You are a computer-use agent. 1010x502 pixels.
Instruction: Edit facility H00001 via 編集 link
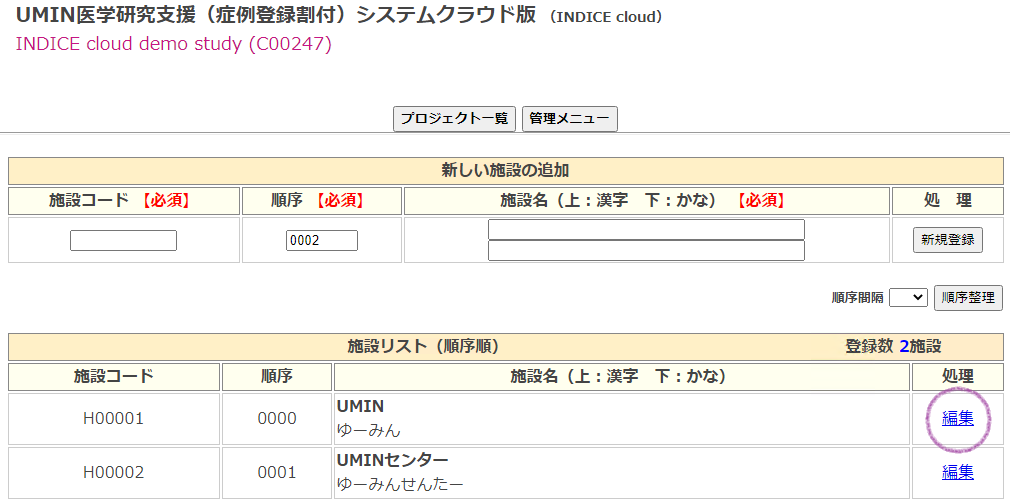(958, 419)
